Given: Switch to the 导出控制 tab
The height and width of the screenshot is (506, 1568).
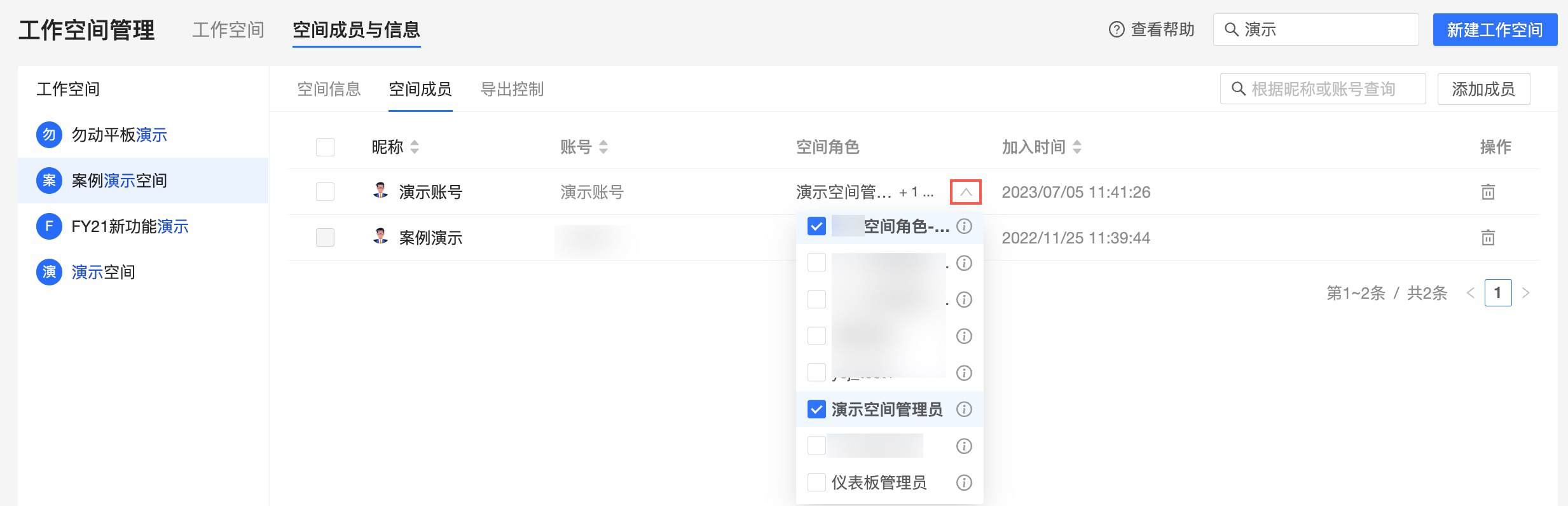Looking at the screenshot, I should coord(512,90).
